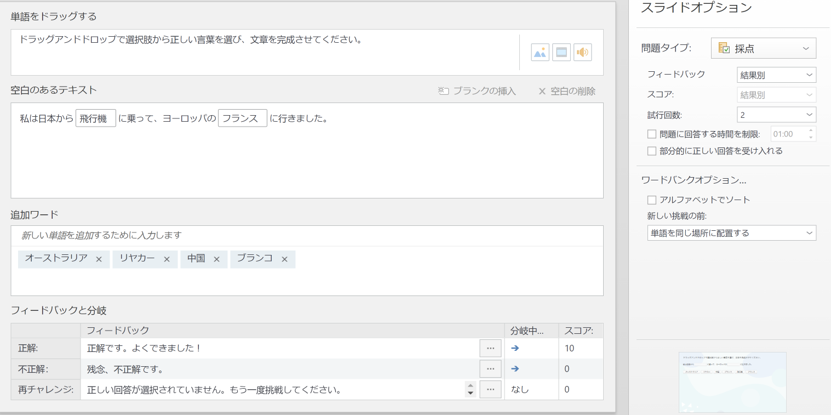Toggle 部分的に正しい回答を受け入れる checkbox
Screen dimensions: 831x415
point(652,152)
